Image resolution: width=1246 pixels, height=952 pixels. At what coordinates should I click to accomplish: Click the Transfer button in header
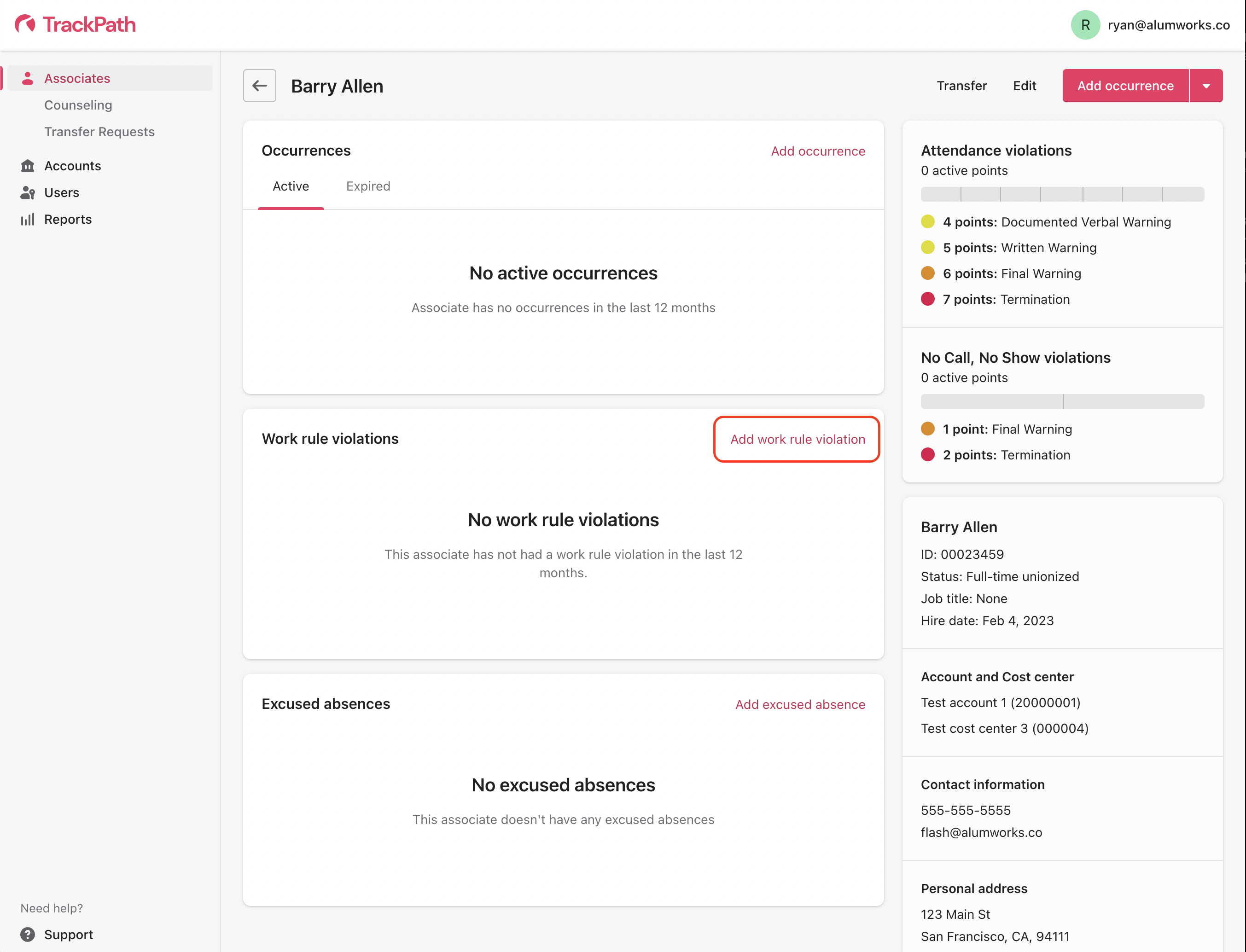961,86
